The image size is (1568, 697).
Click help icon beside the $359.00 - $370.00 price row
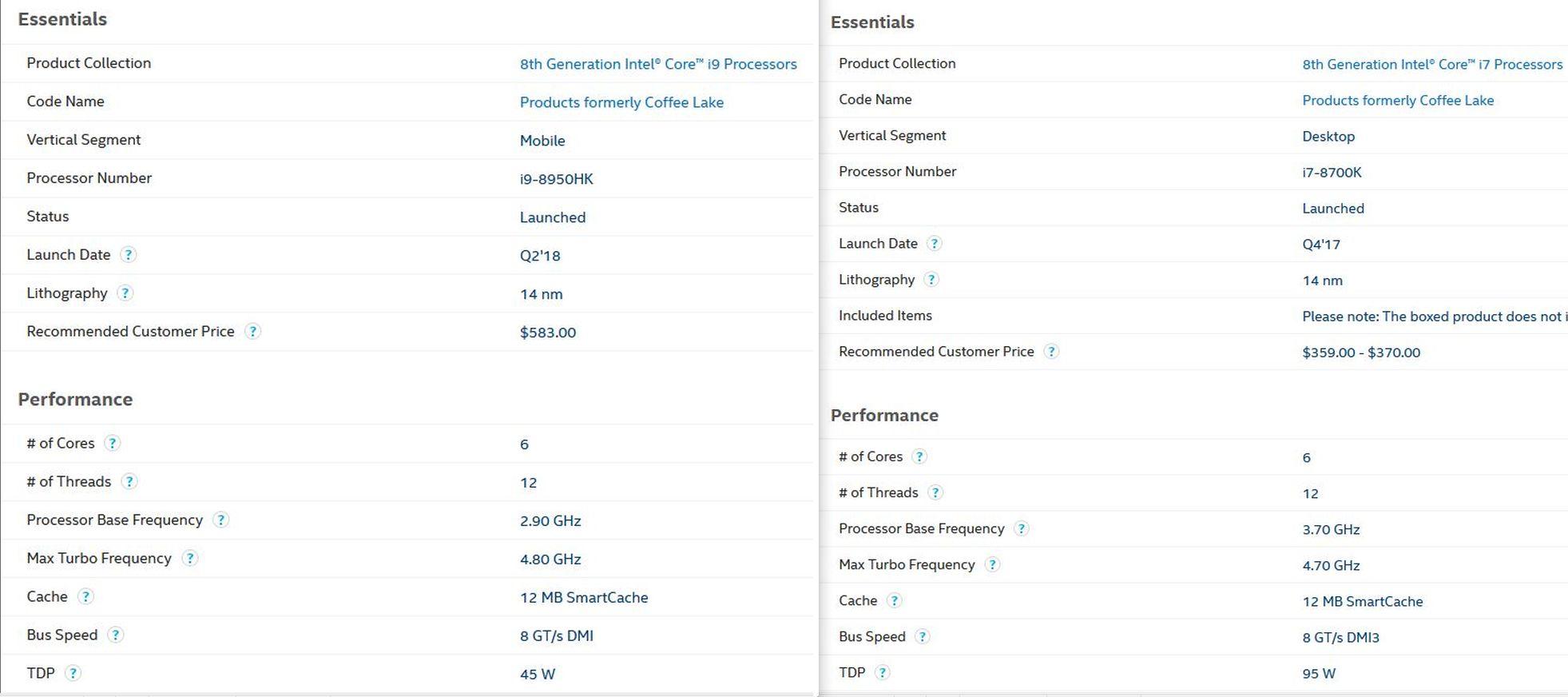pyautogui.click(x=1051, y=352)
